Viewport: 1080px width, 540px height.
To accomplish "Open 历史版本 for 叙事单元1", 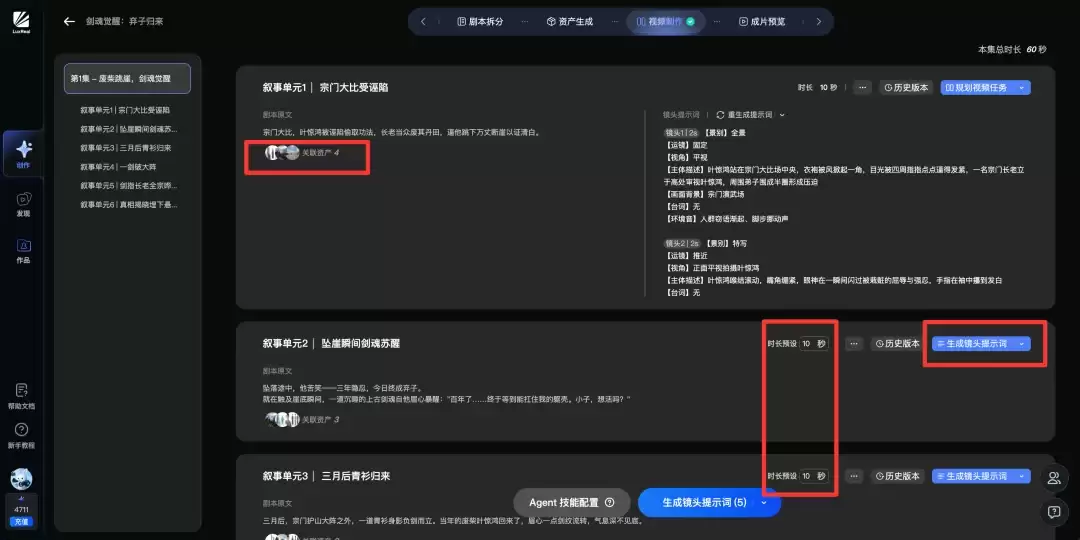I will tap(906, 87).
